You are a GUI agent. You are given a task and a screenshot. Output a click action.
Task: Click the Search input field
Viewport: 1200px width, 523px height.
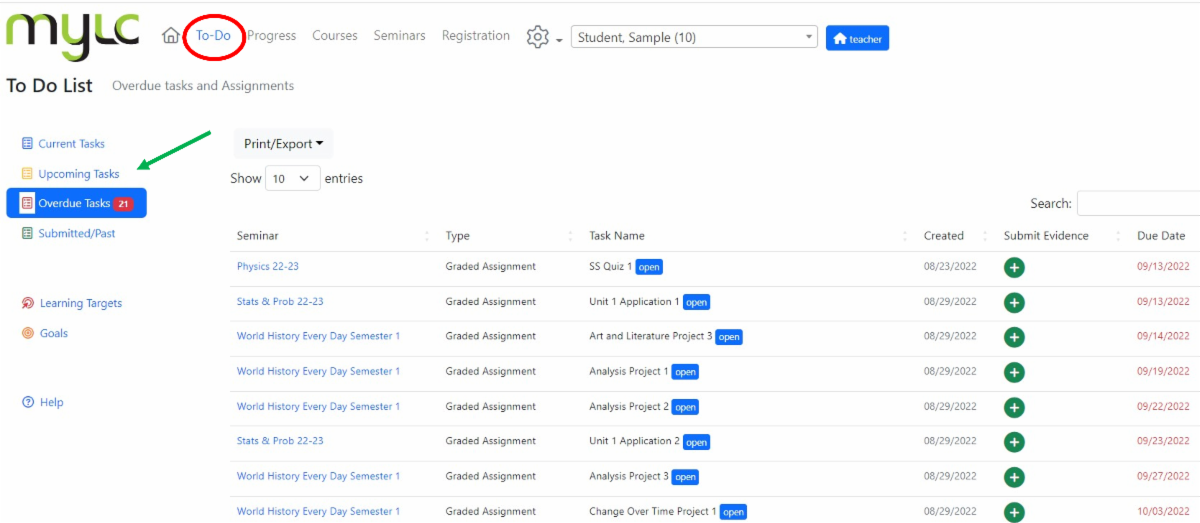(x=1138, y=203)
